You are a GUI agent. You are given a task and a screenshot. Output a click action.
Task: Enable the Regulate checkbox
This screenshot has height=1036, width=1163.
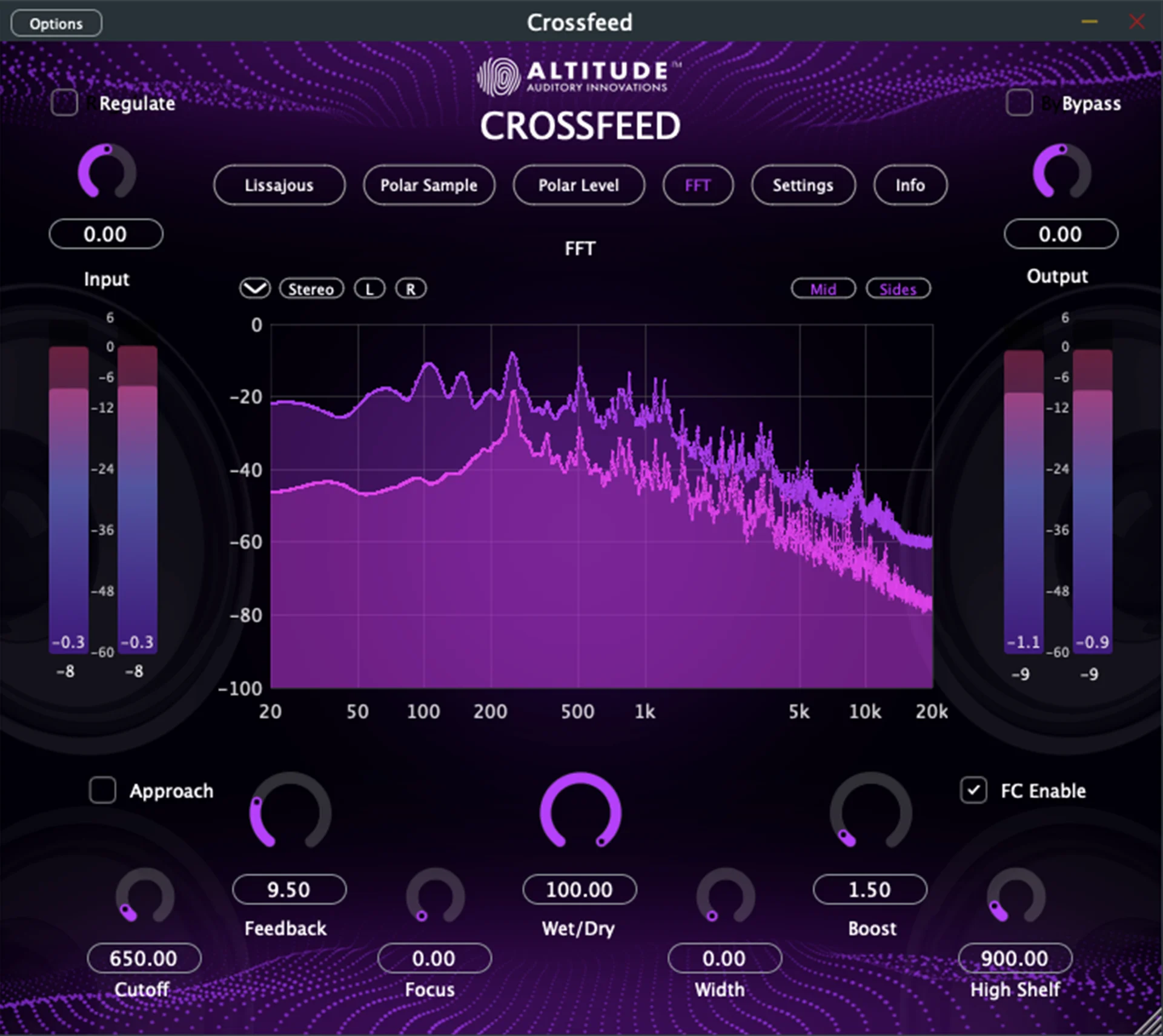click(64, 103)
